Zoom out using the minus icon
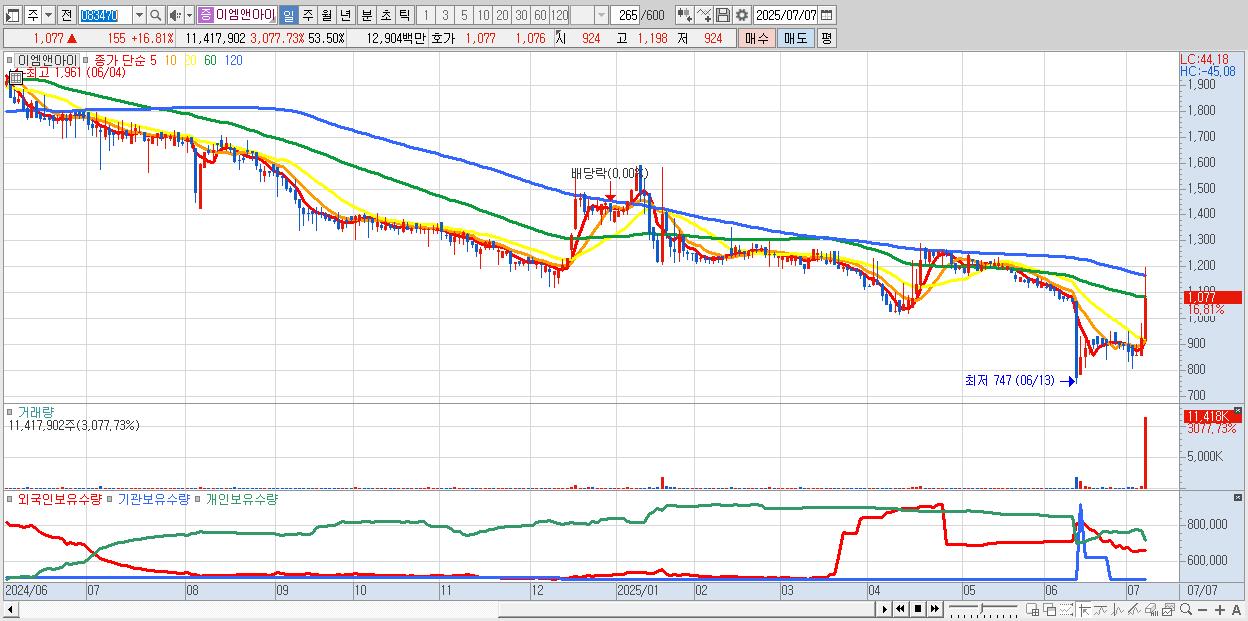The image size is (1248, 621). tap(1202, 610)
